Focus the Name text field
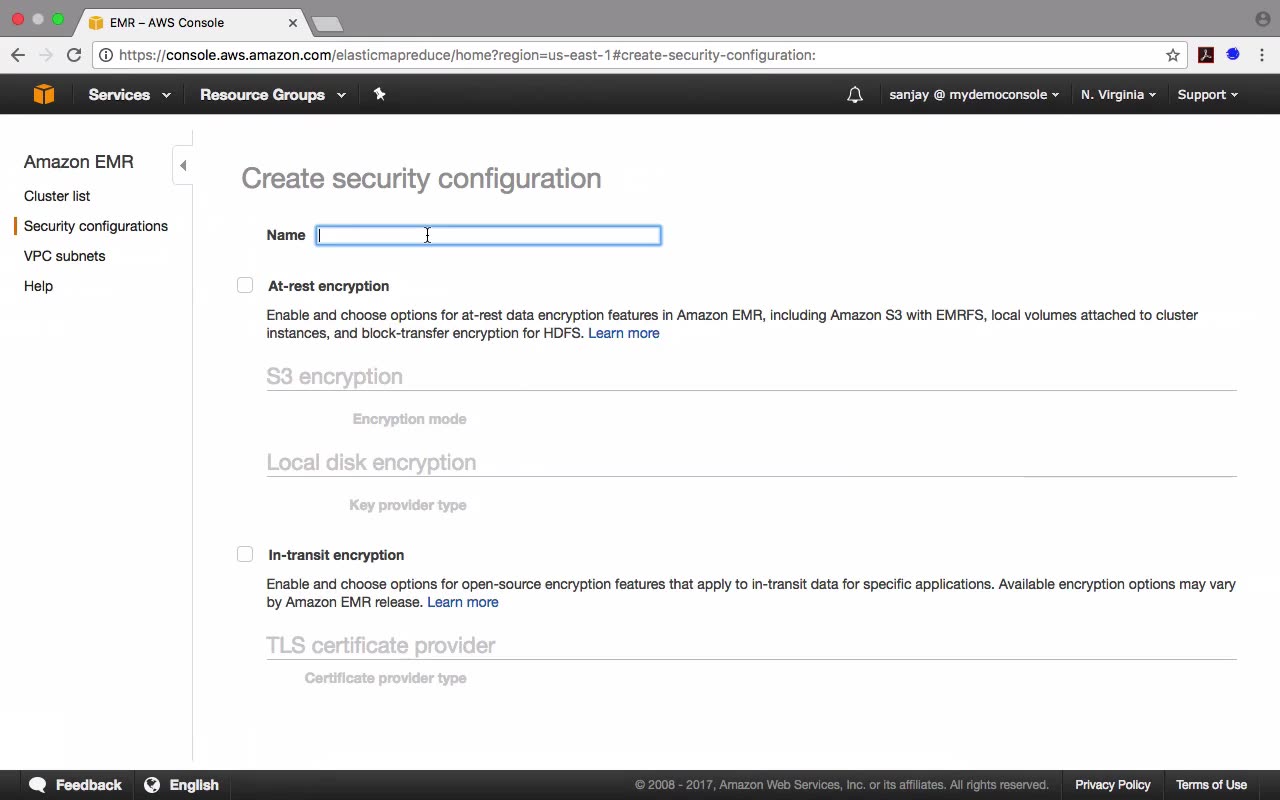This screenshot has height=800, width=1280. [488, 235]
